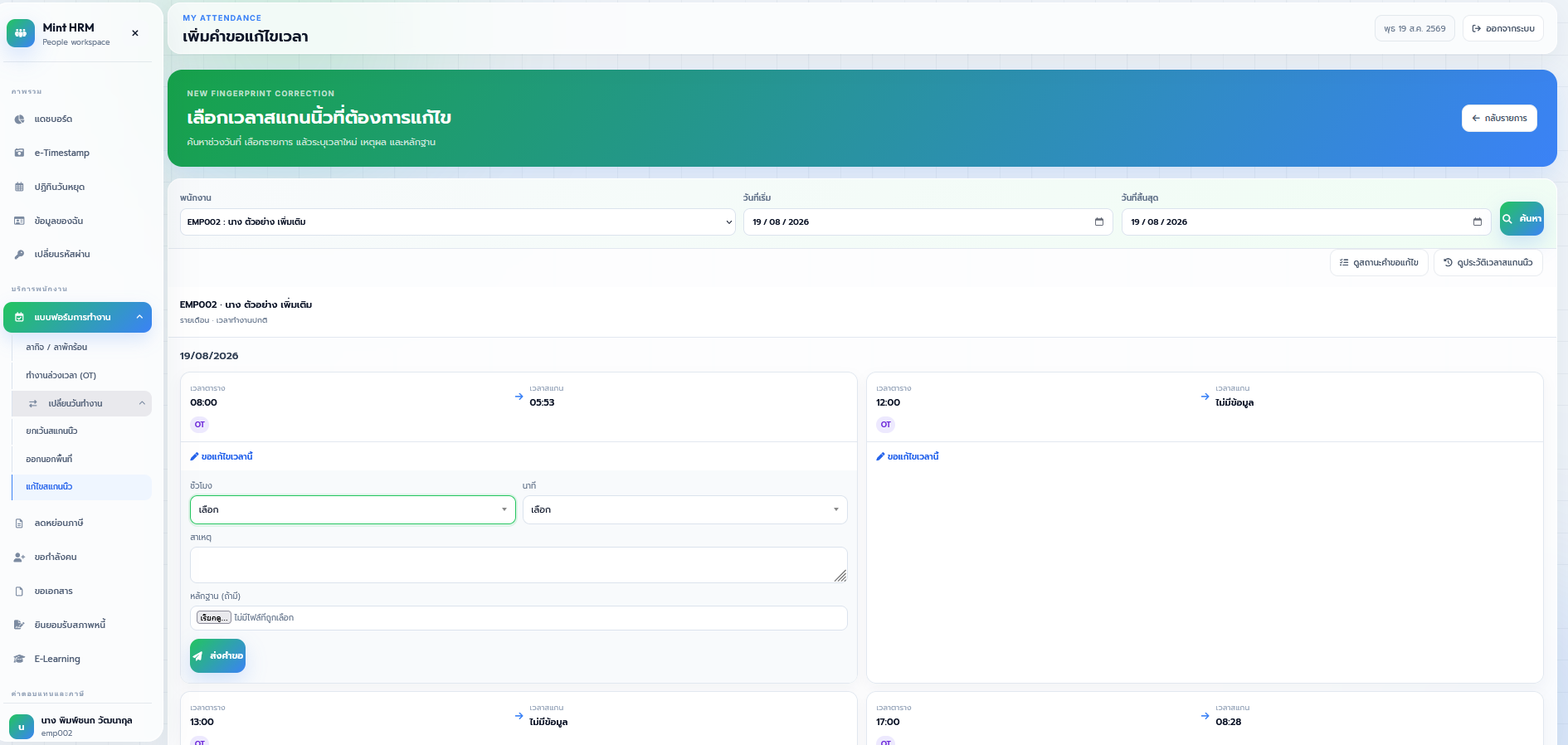The height and width of the screenshot is (745, 1568).
Task: Log out with ออกจากระบบ button
Action: 1502,28
